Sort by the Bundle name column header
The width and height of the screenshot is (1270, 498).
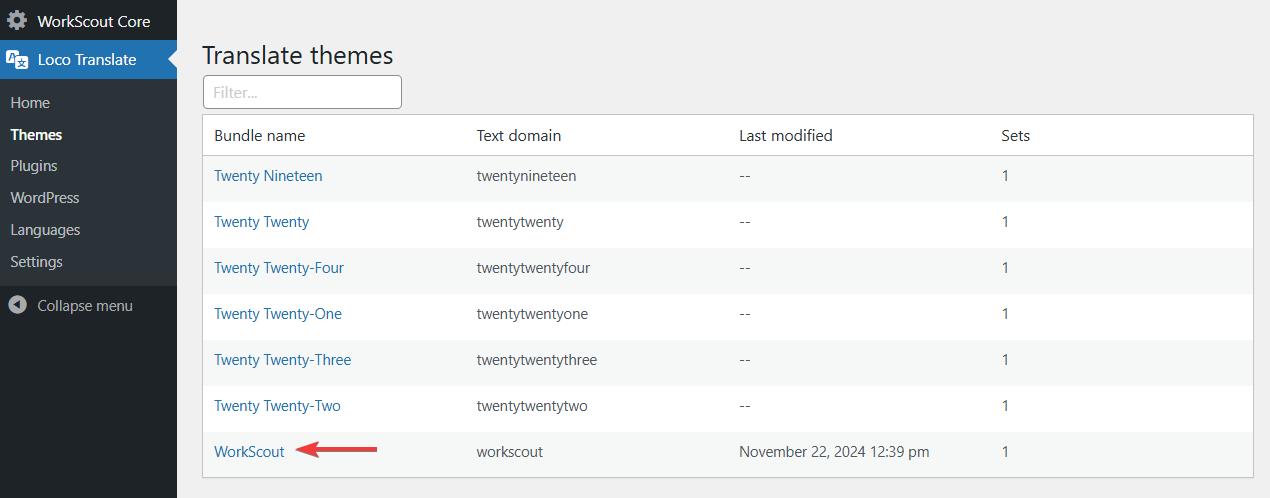pos(260,136)
